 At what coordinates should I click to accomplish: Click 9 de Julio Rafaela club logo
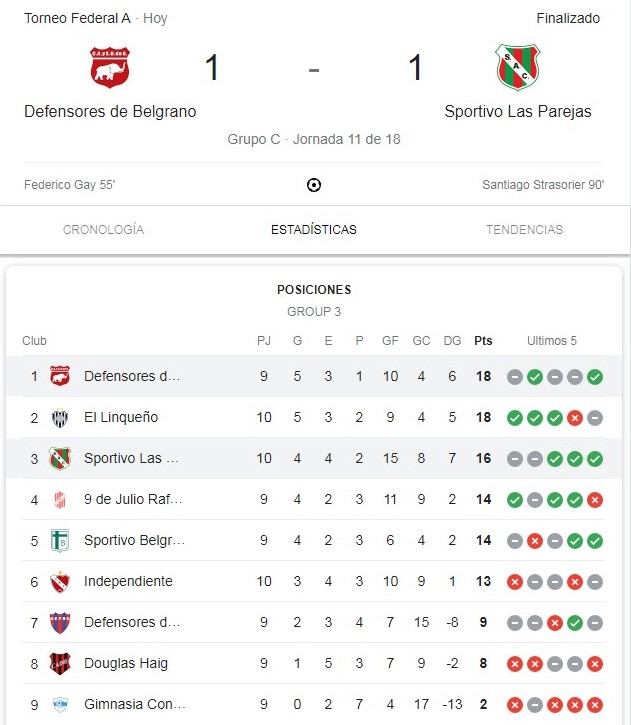60,500
